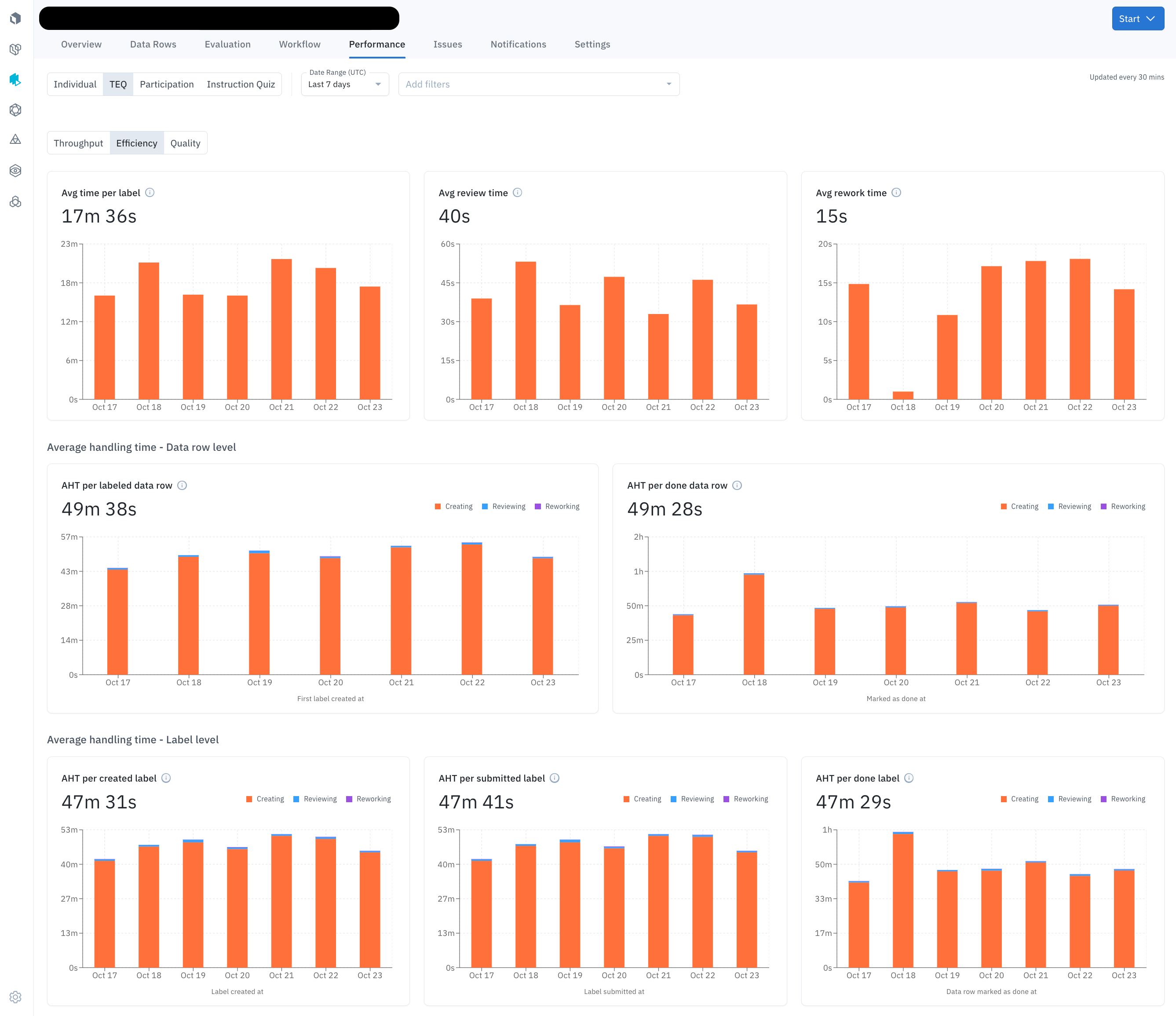Screen dimensions: 1176x1016
Task: Click the Instruction Quiz option
Action: [x=241, y=84]
